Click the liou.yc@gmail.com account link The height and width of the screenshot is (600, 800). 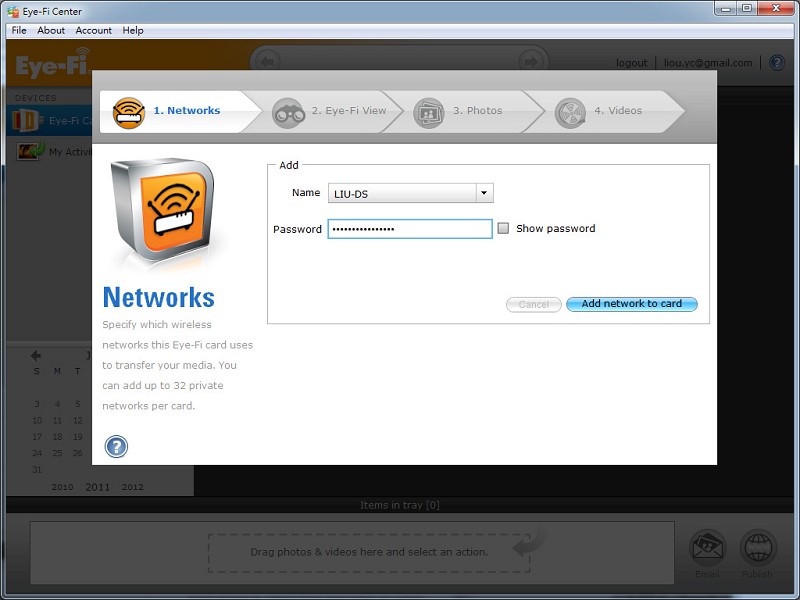click(x=708, y=63)
